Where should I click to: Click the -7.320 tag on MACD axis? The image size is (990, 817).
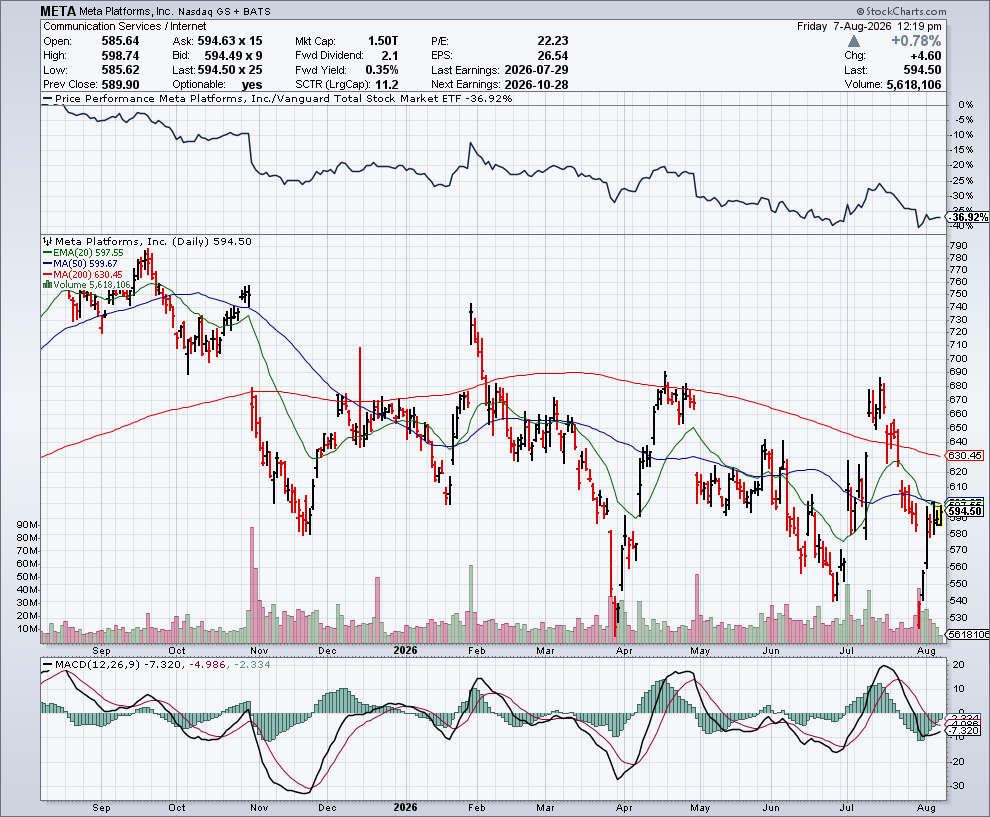965,731
